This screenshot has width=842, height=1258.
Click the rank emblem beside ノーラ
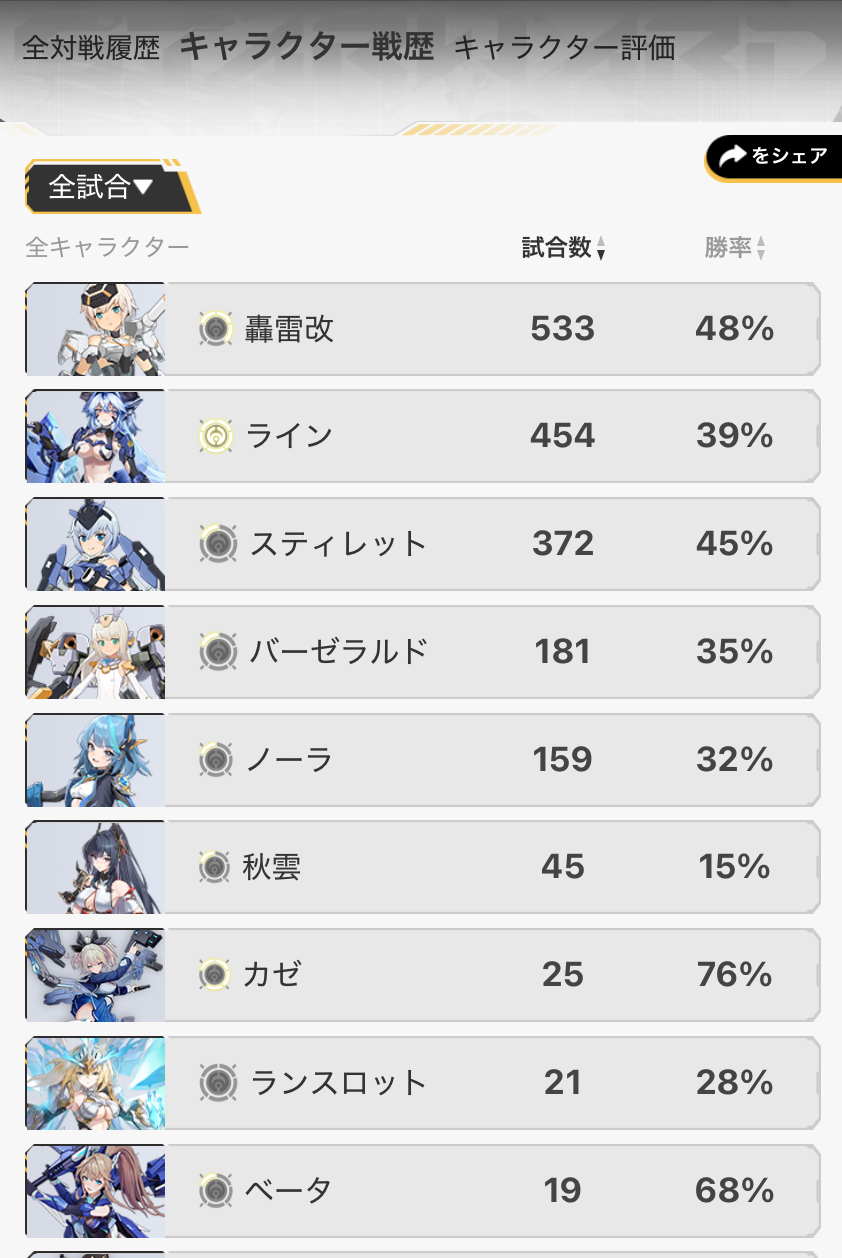tap(216, 760)
